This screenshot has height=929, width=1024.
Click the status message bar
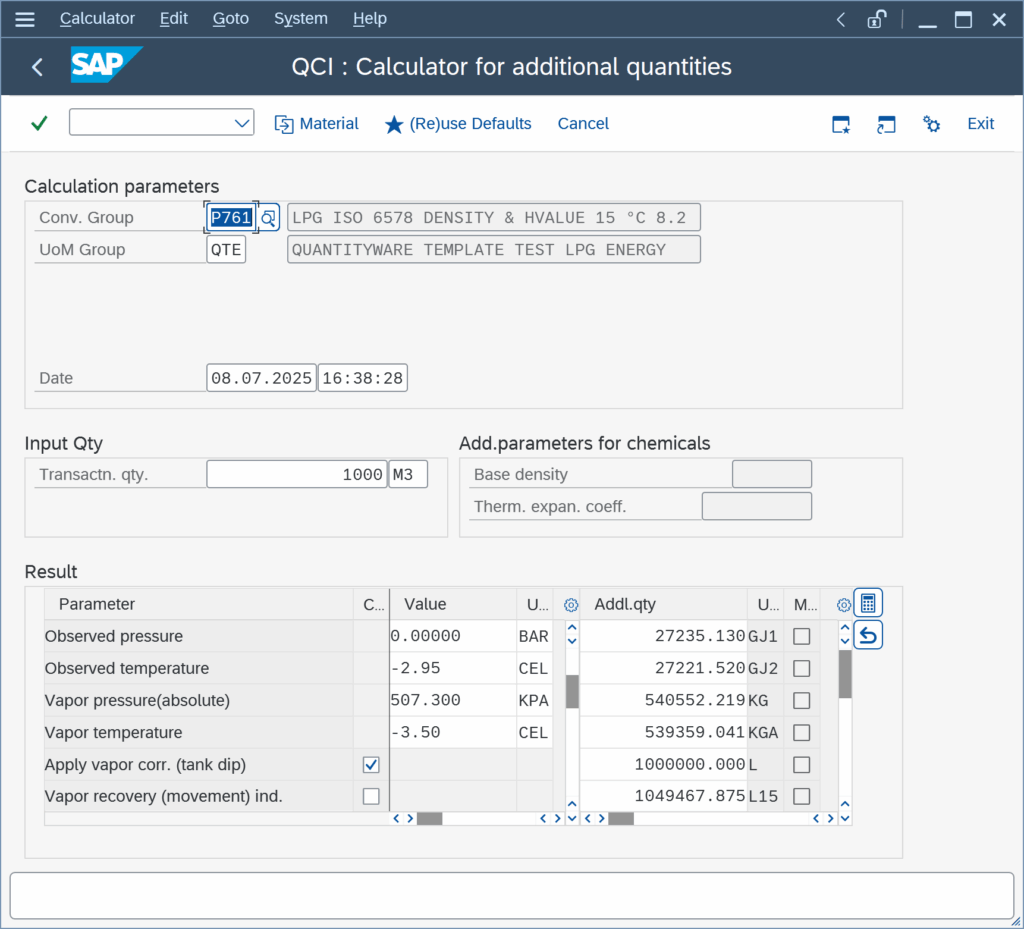(511, 896)
